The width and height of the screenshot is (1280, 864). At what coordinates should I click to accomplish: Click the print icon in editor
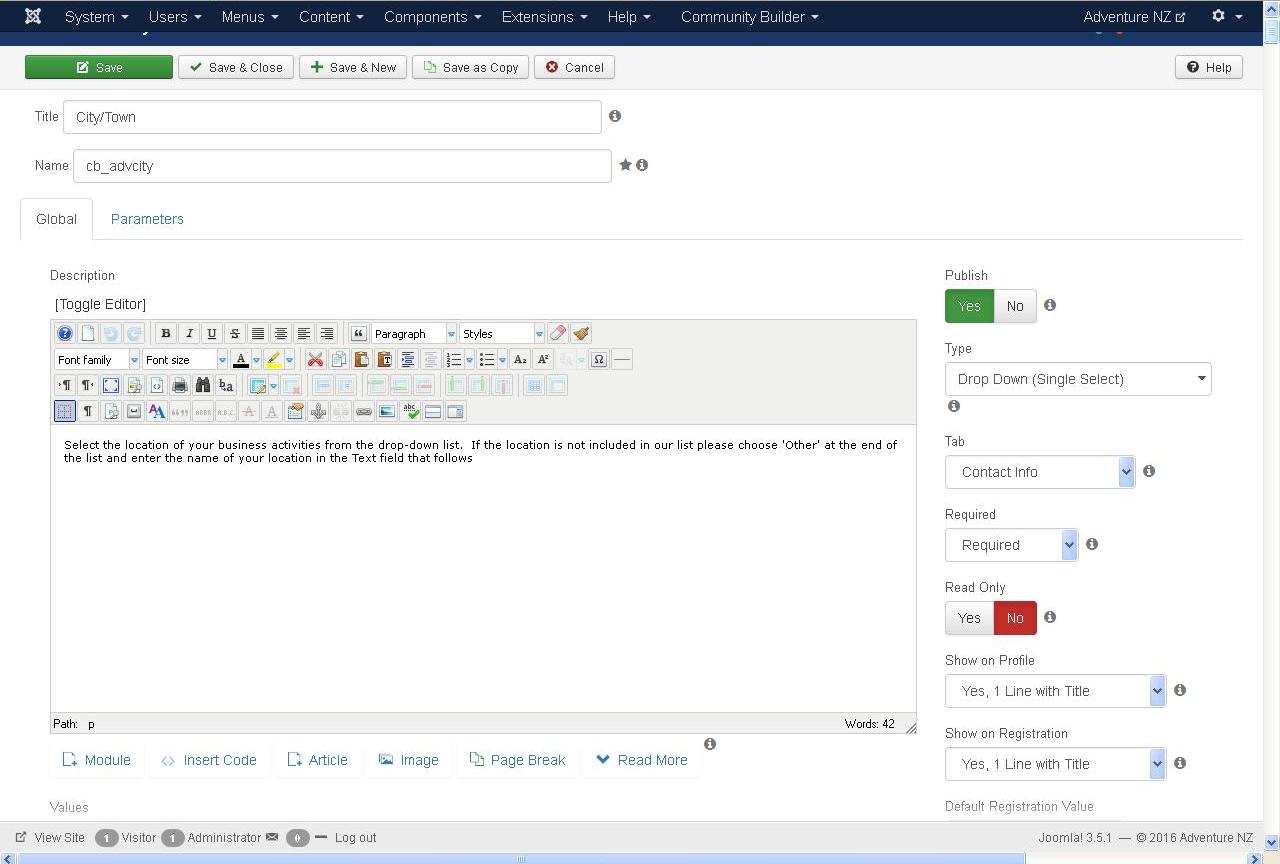click(x=180, y=385)
